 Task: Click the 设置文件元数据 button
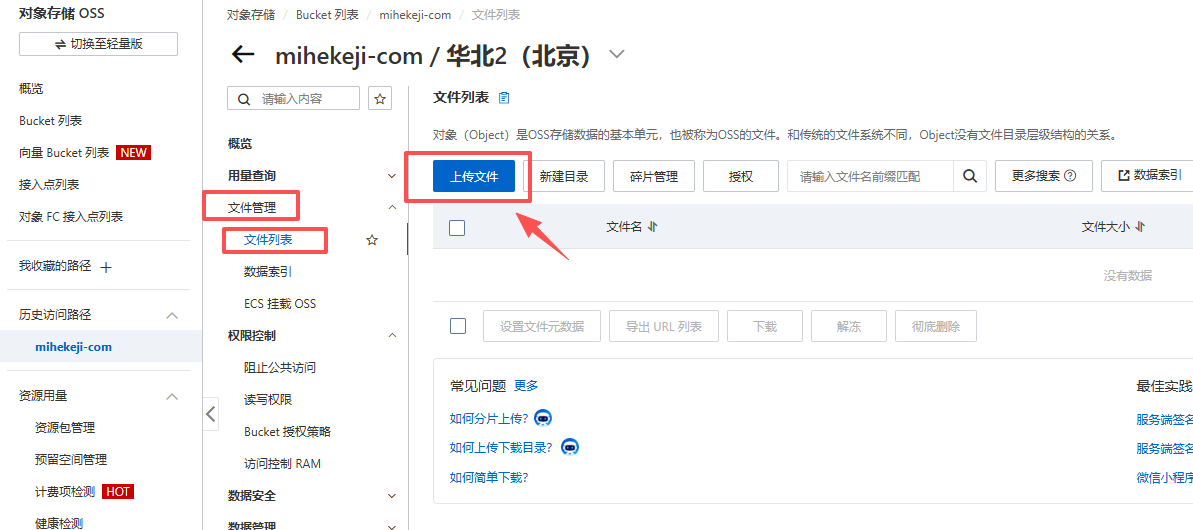[542, 326]
